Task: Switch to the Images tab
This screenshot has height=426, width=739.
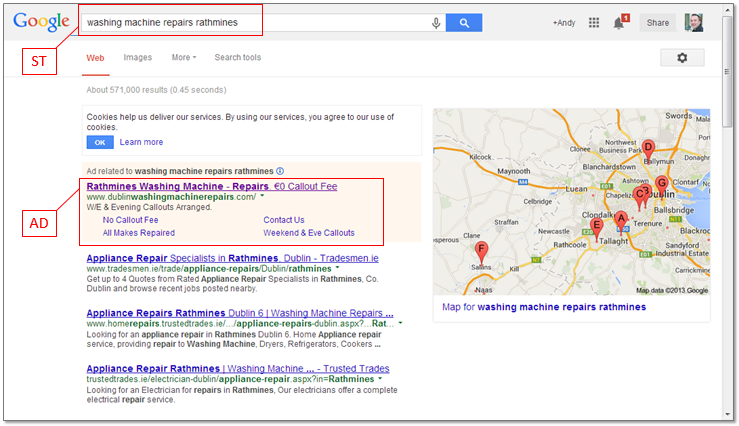Action: click(x=138, y=57)
